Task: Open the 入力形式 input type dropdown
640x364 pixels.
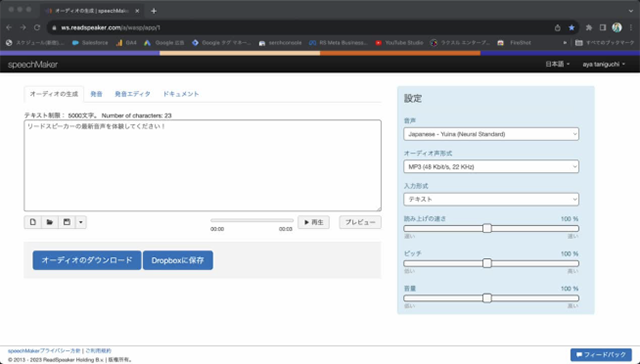Action: pos(491,199)
